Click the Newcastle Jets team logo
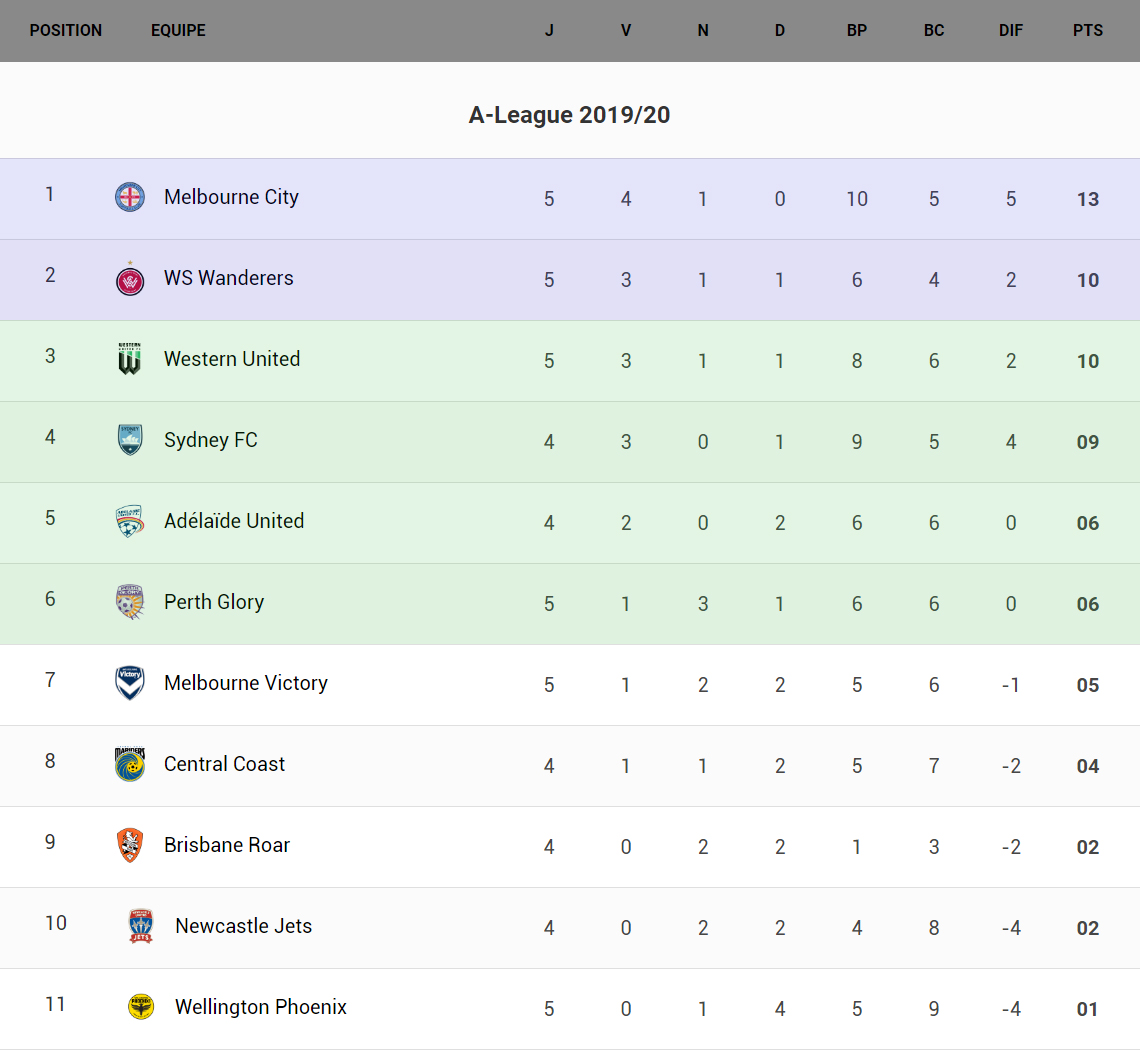 141,926
